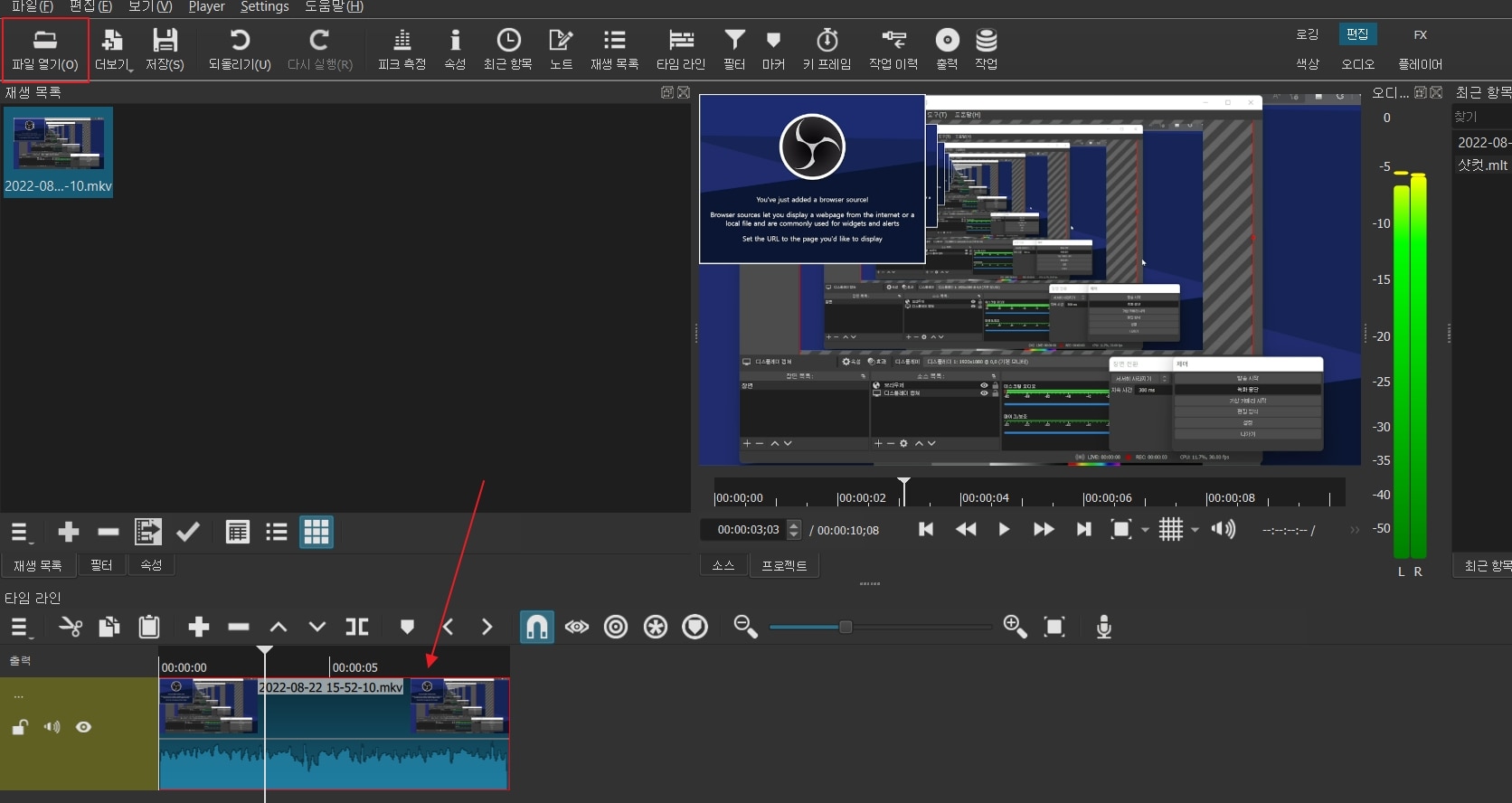This screenshot has width=1512, height=803.
Task: Switch to 로깅 layout
Action: (1308, 34)
